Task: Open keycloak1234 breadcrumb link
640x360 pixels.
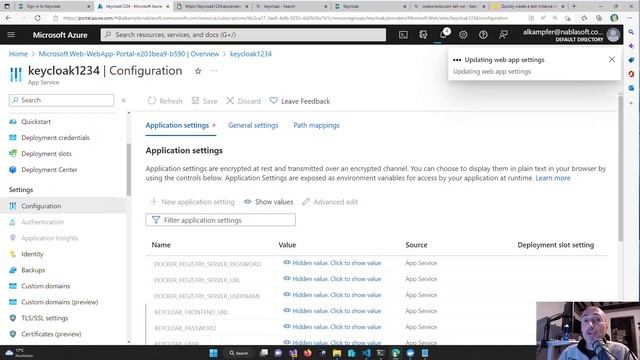Action: [251, 54]
